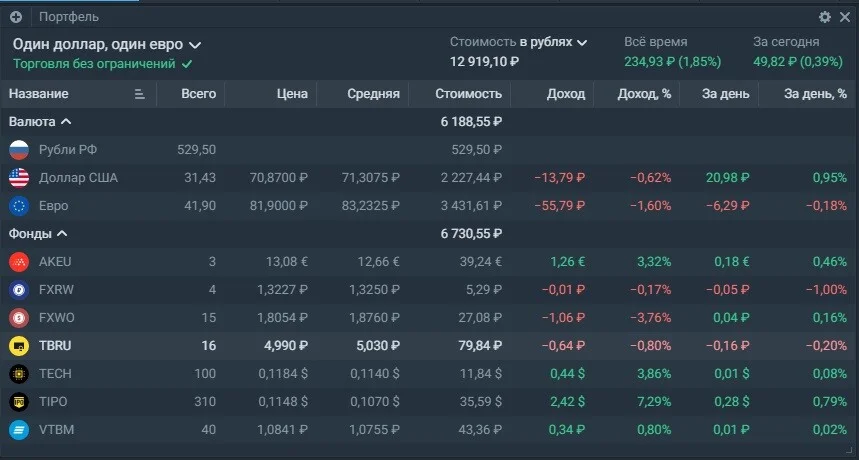Select the Портфель tab title
The height and width of the screenshot is (460, 859).
coord(69,17)
